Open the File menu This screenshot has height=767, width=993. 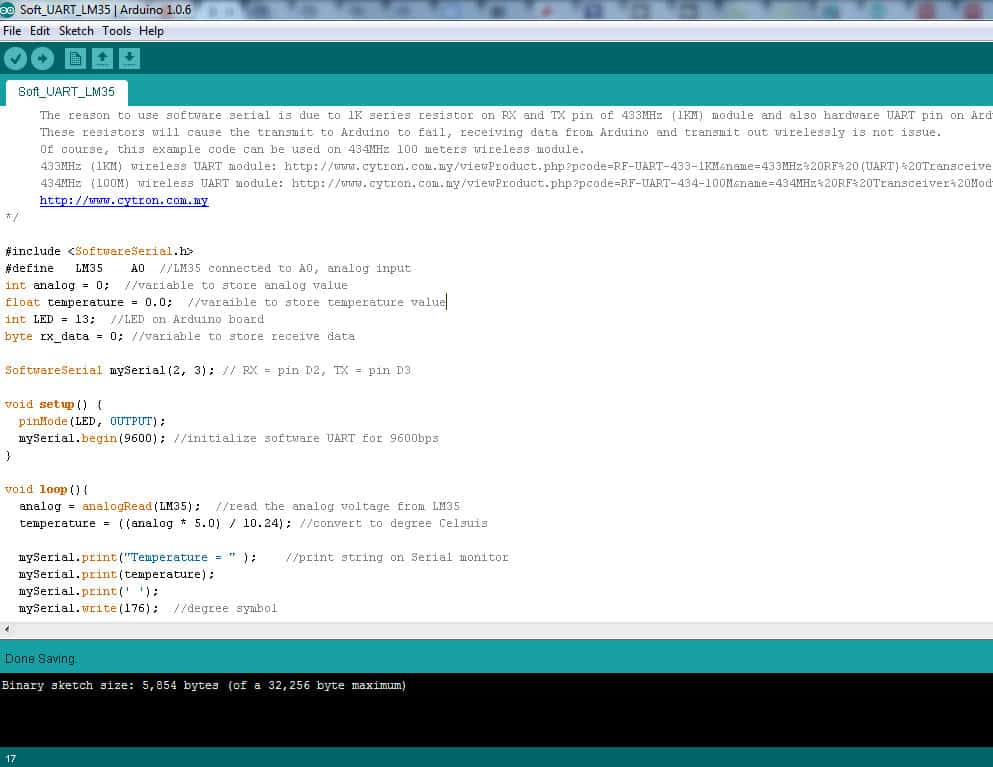12,31
